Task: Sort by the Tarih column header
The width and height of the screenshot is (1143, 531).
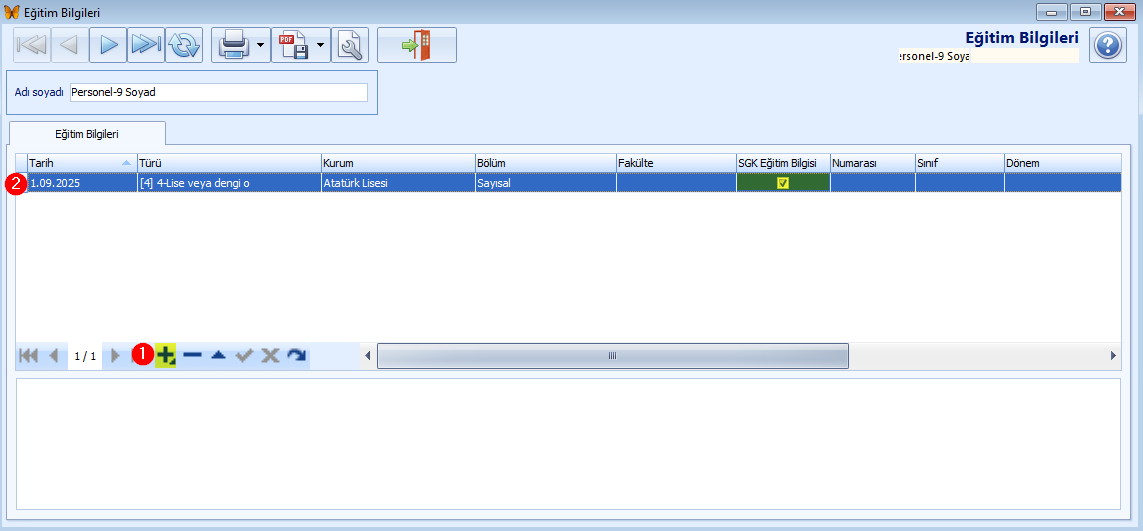Action: (x=80, y=162)
